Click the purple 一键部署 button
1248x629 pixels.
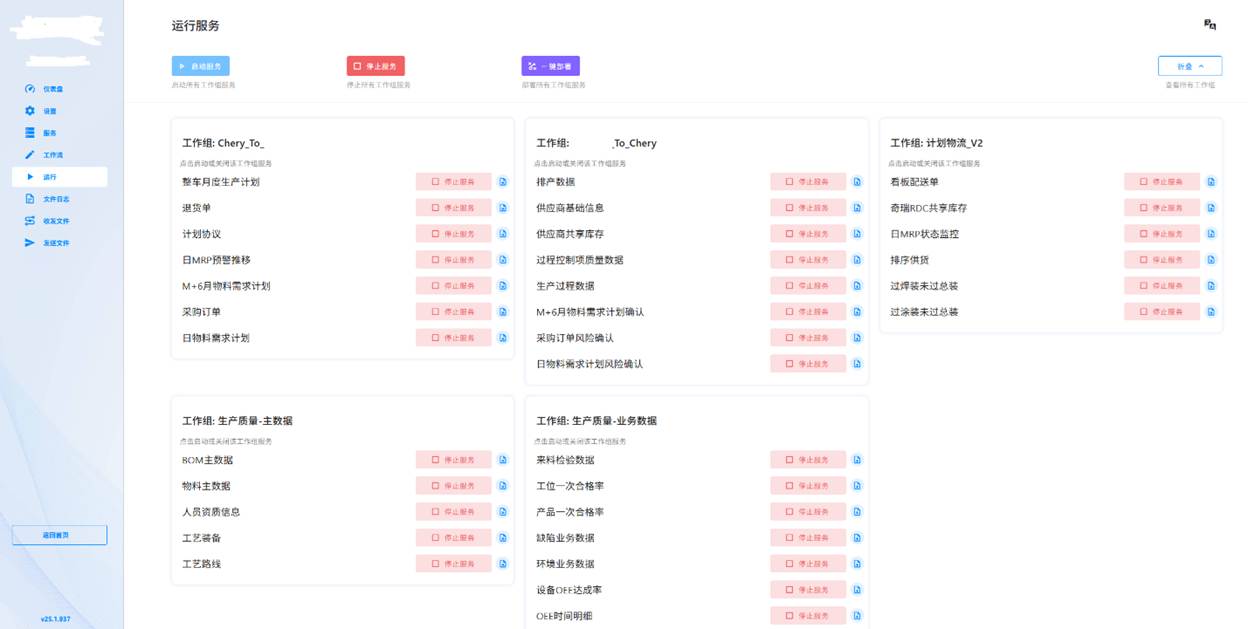551,66
